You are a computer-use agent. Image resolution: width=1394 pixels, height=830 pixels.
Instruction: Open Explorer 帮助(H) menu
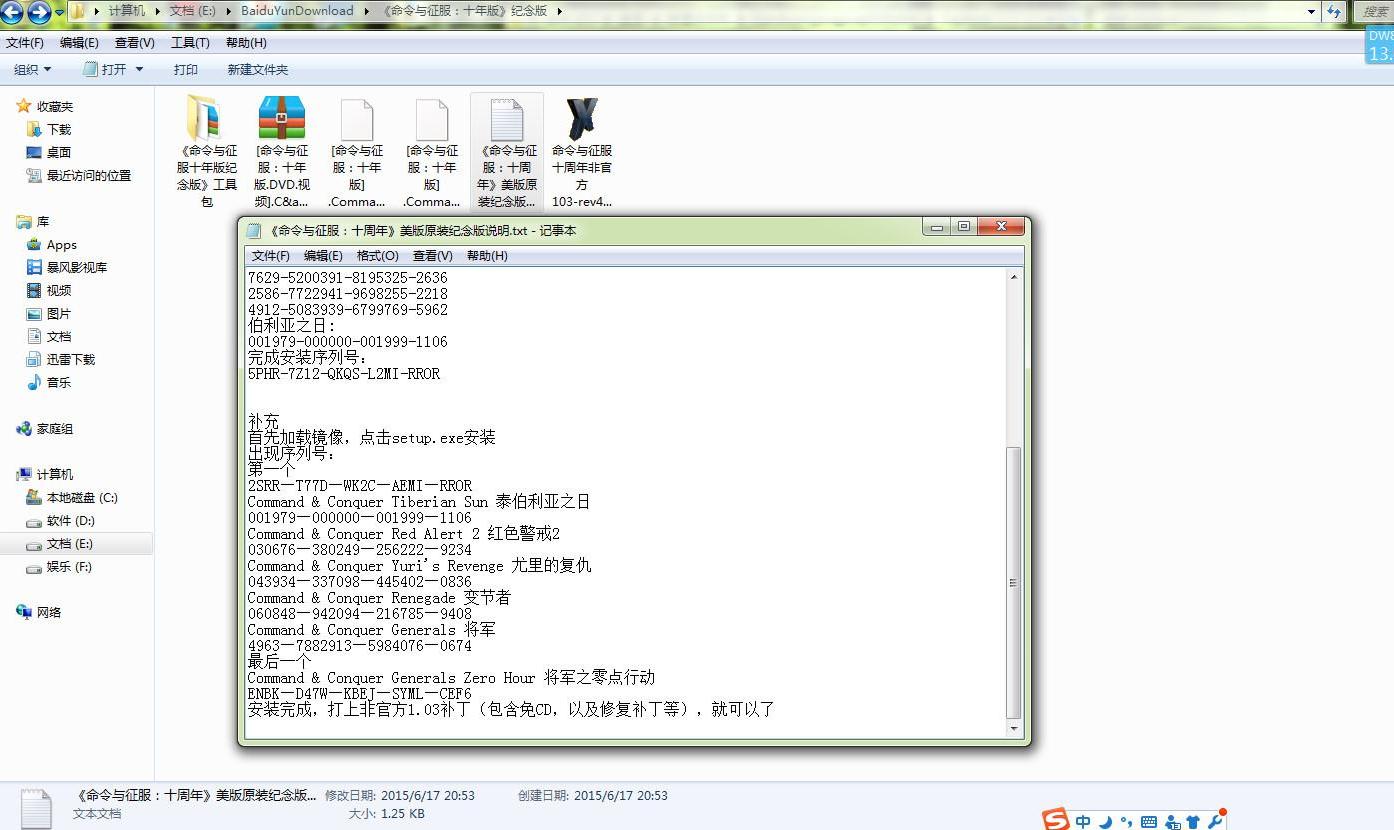click(246, 43)
